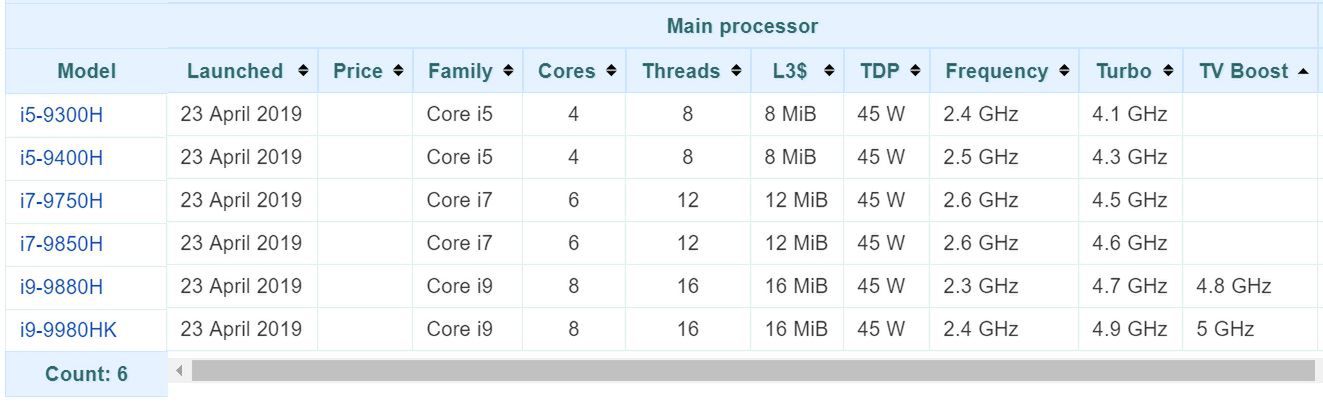The image size is (1323, 407).
Task: Click the Price column sort arrows
Action: coord(398,71)
